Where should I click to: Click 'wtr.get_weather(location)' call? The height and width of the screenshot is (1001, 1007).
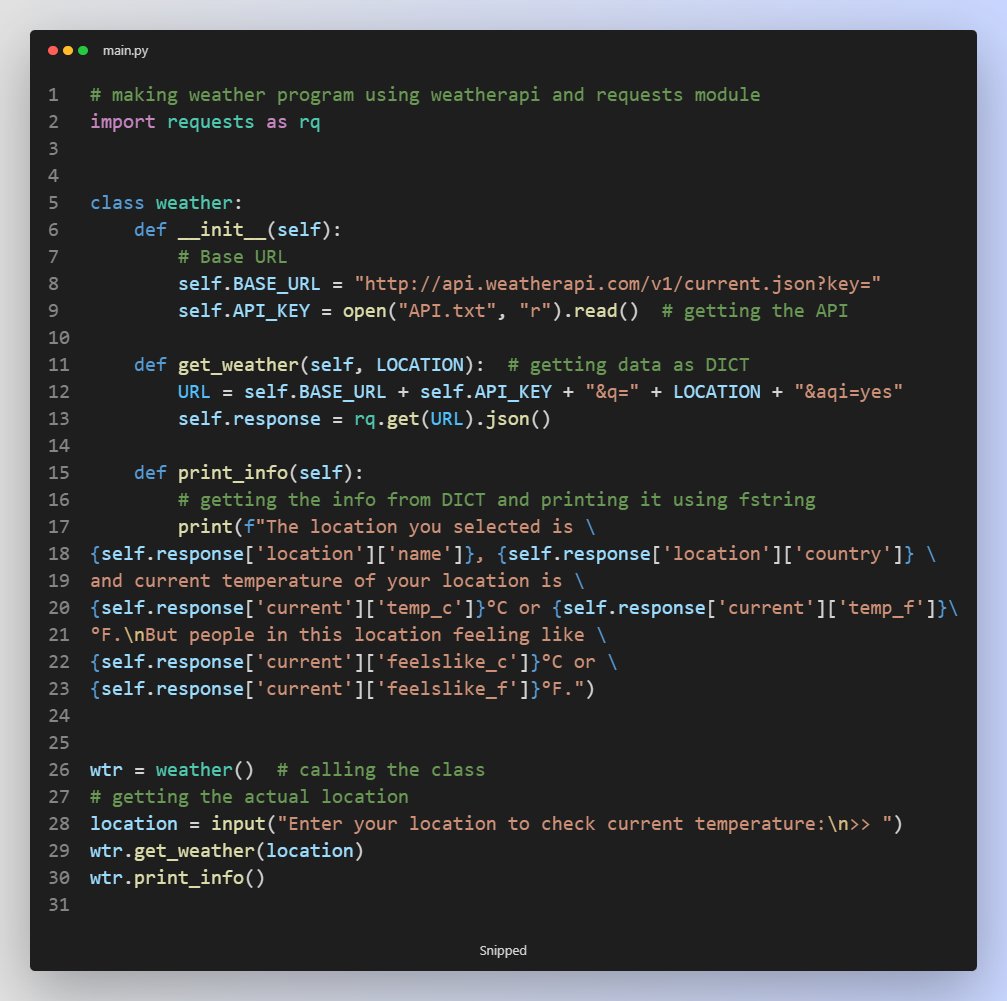coord(227,850)
